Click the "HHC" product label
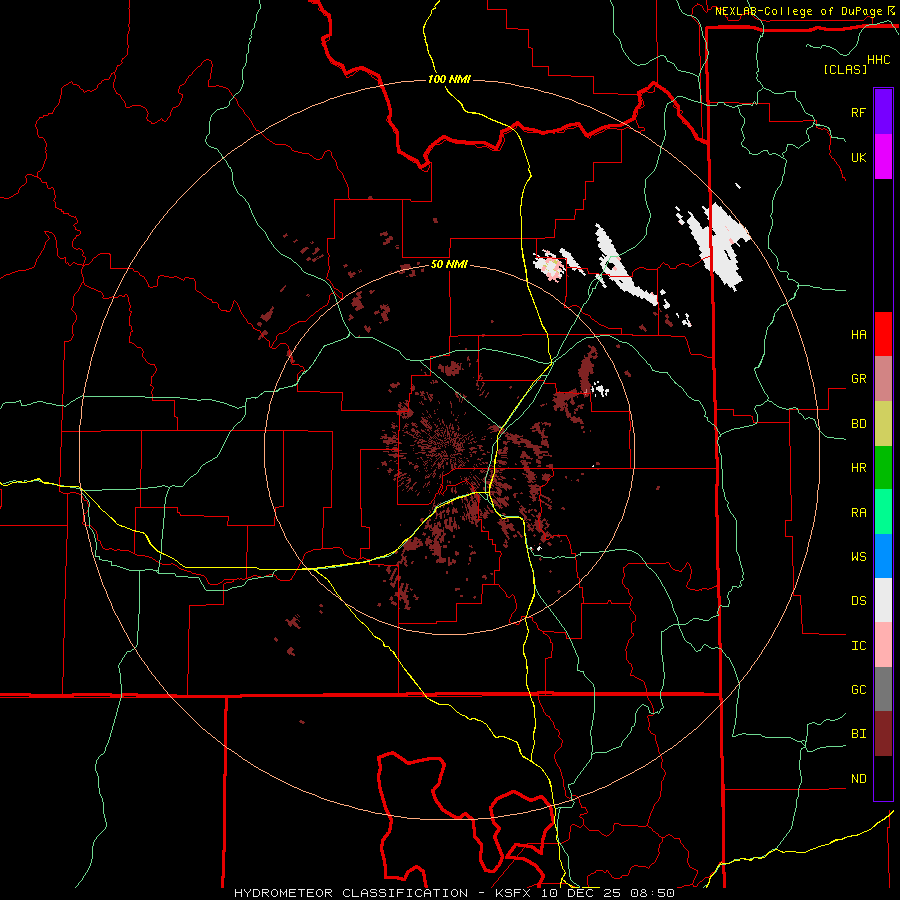Viewport: 900px width, 900px height. point(879,60)
